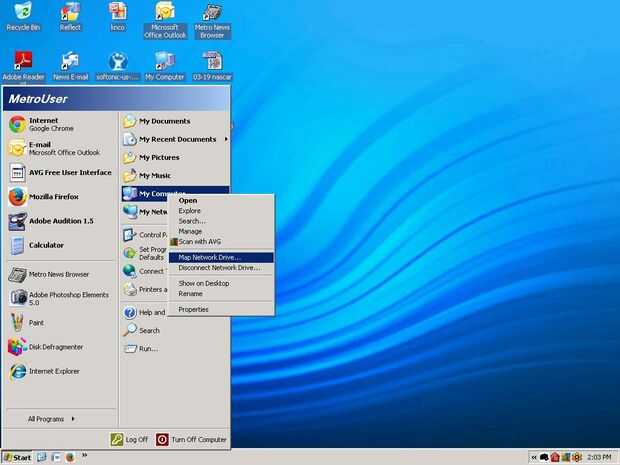Image resolution: width=620 pixels, height=465 pixels.
Task: Open the Run... dialog
Action: point(175,349)
